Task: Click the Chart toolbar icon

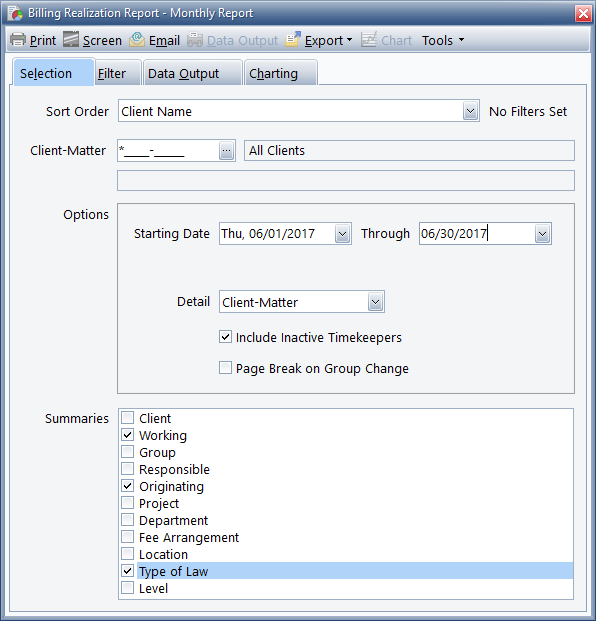Action: [x=369, y=39]
